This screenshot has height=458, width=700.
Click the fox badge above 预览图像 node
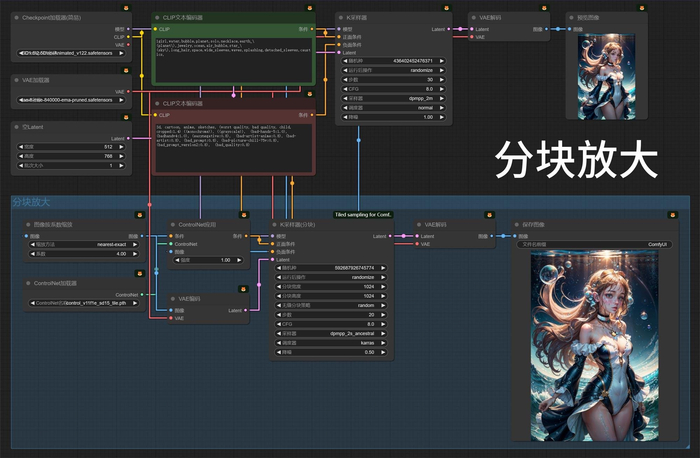[x=642, y=8]
